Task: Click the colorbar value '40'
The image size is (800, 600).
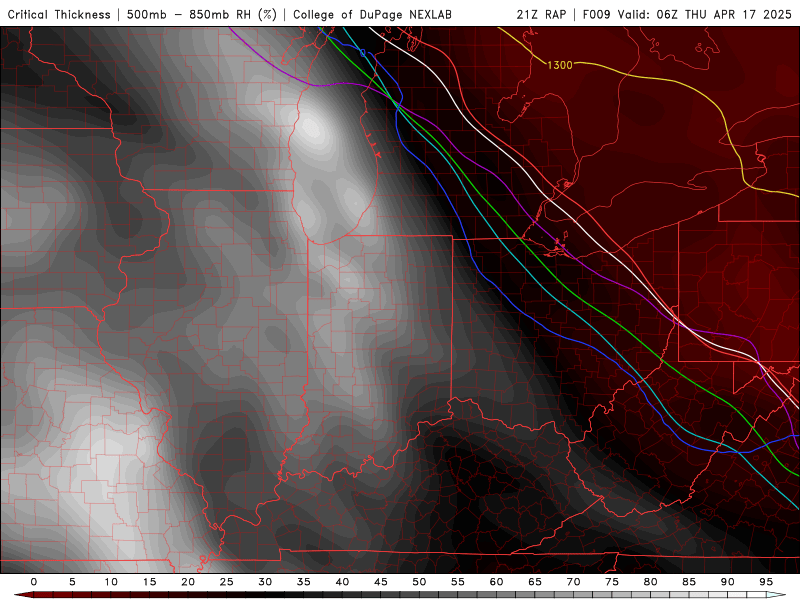Action: tap(342, 582)
